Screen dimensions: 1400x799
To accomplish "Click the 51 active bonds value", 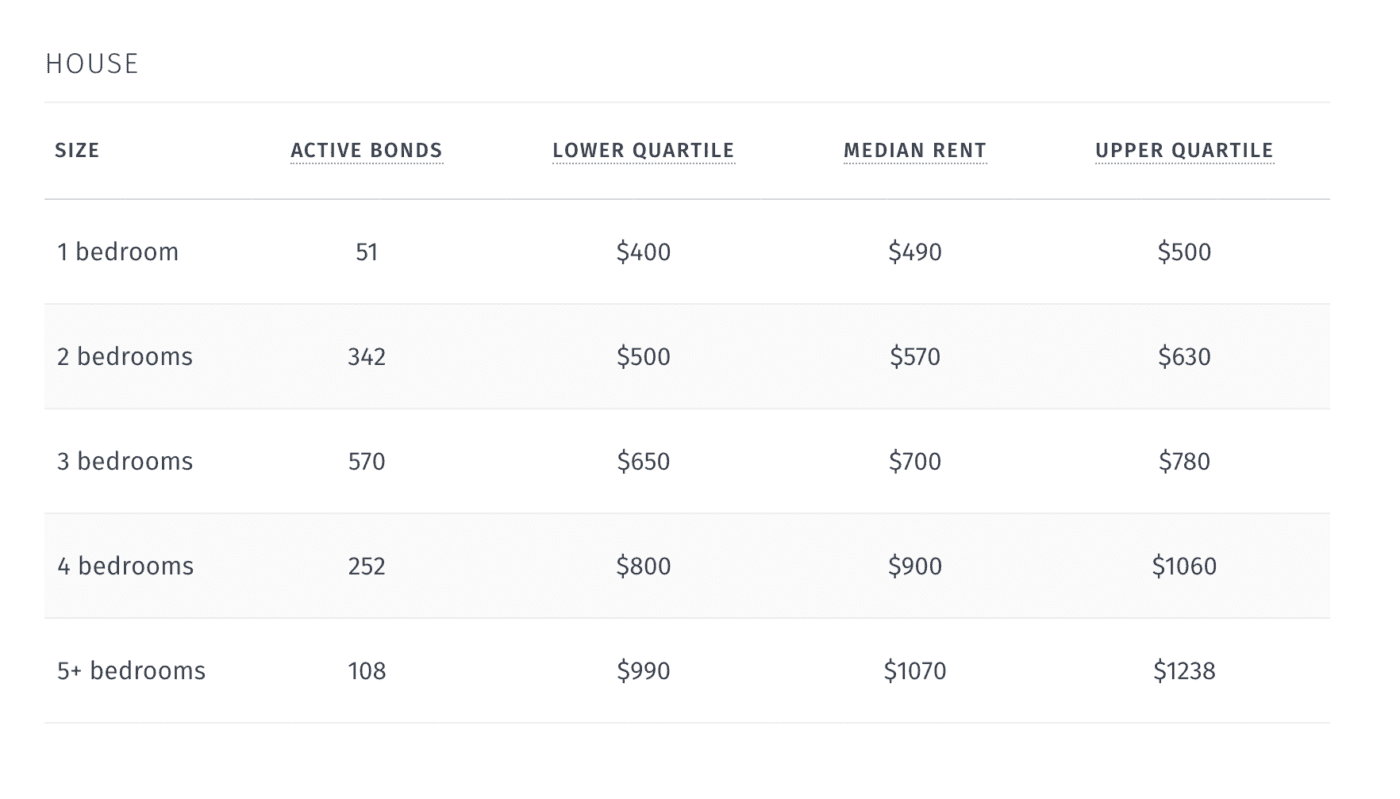I will tap(366, 252).
